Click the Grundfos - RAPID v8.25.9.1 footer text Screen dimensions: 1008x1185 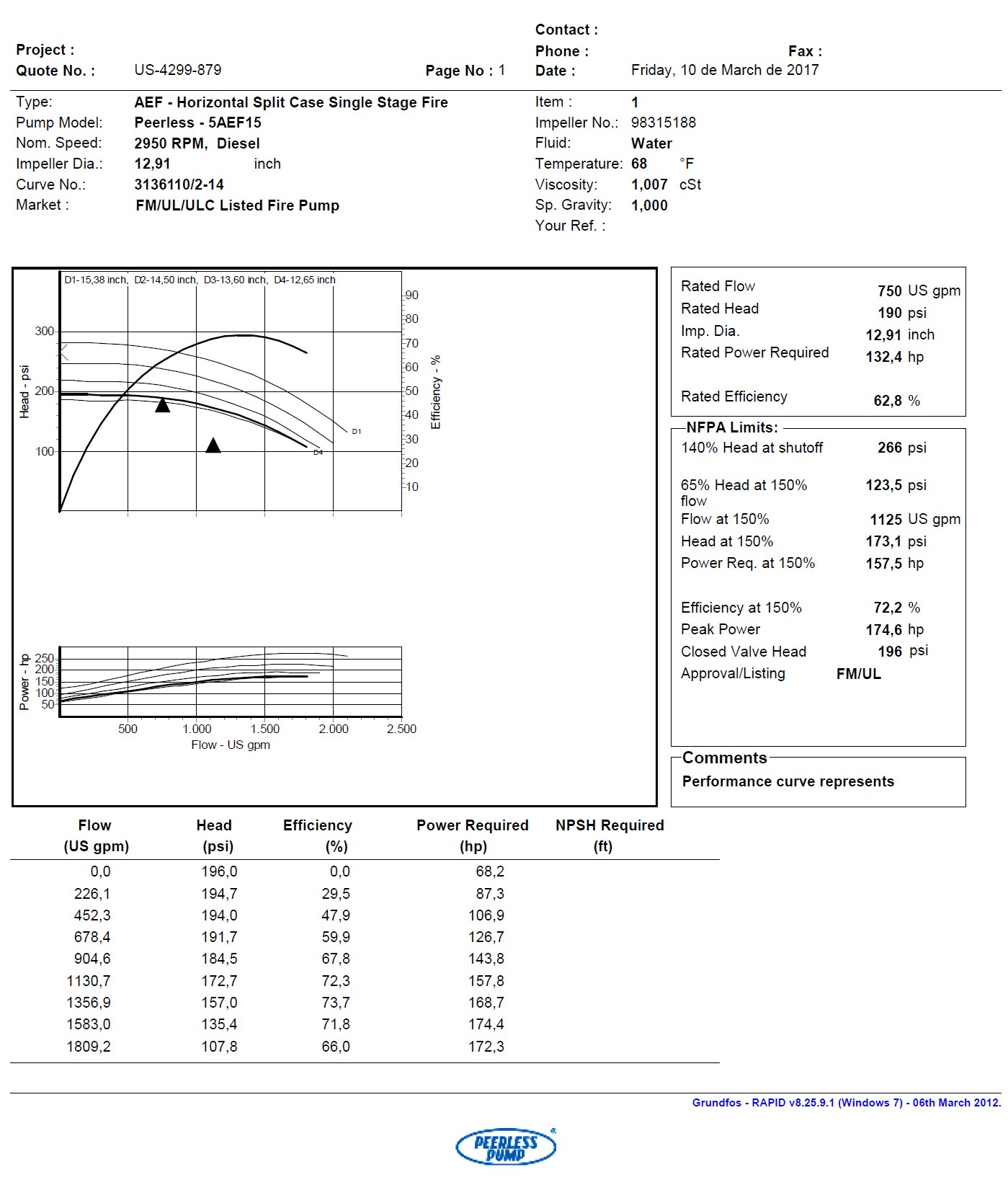[847, 1103]
